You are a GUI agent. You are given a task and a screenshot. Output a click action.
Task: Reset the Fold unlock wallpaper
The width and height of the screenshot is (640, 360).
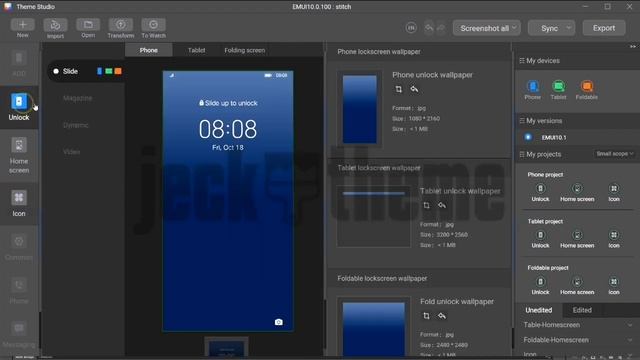(x=442, y=316)
